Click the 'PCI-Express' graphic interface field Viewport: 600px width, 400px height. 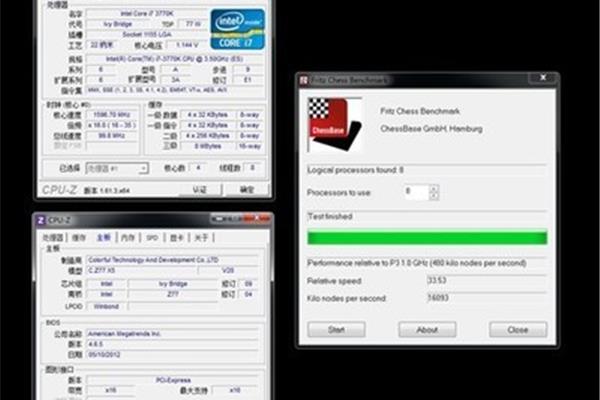(x=173, y=380)
